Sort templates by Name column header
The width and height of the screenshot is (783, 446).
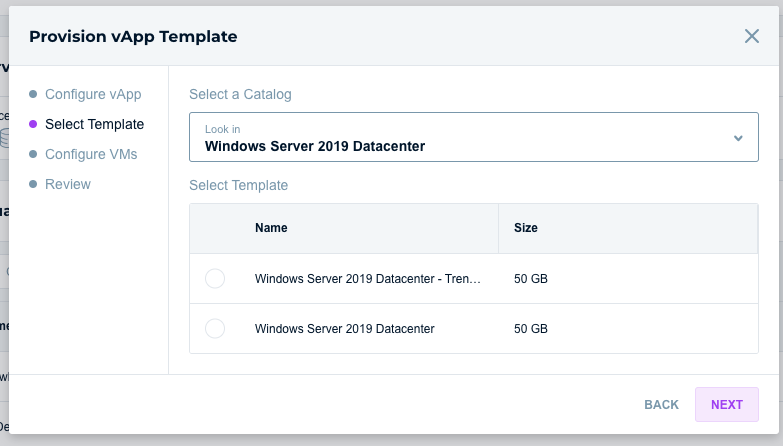click(x=271, y=228)
